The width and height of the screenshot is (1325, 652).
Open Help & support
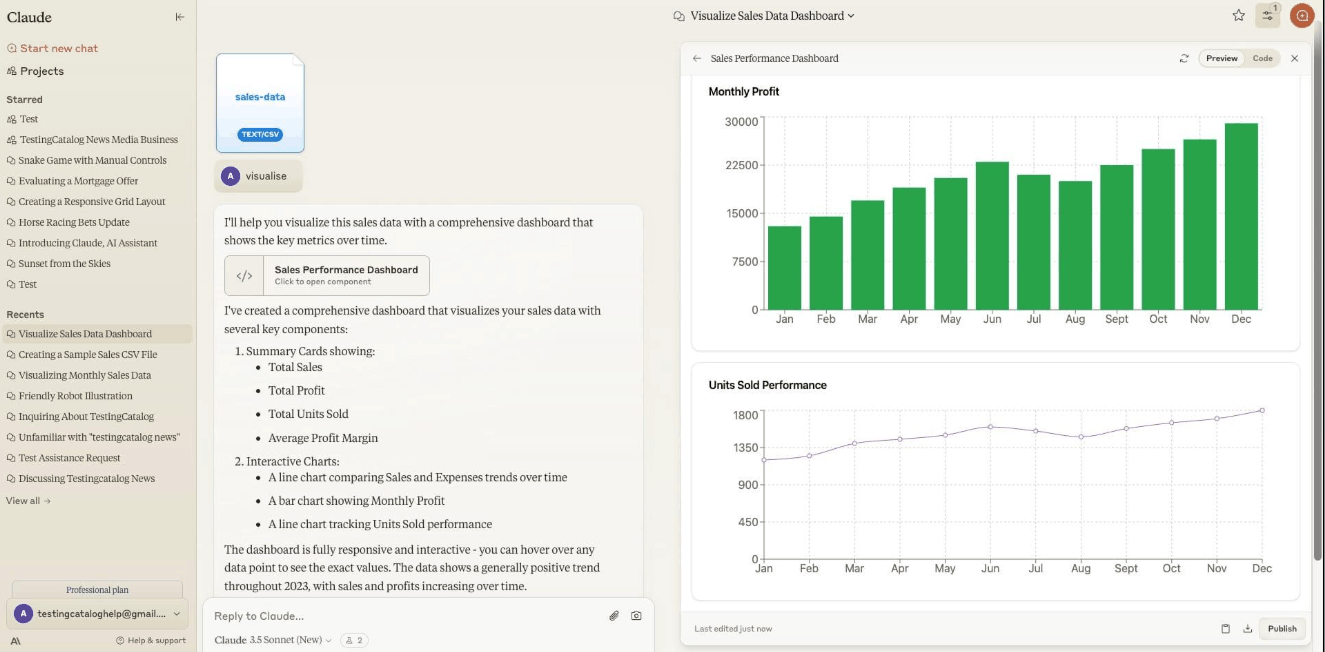151,640
